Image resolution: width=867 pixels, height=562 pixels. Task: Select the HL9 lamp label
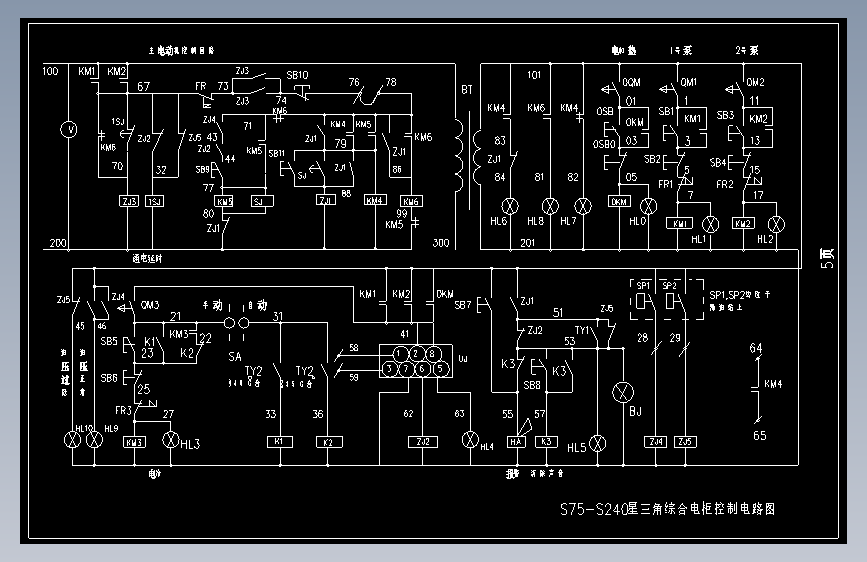pyautogui.click(x=111, y=429)
